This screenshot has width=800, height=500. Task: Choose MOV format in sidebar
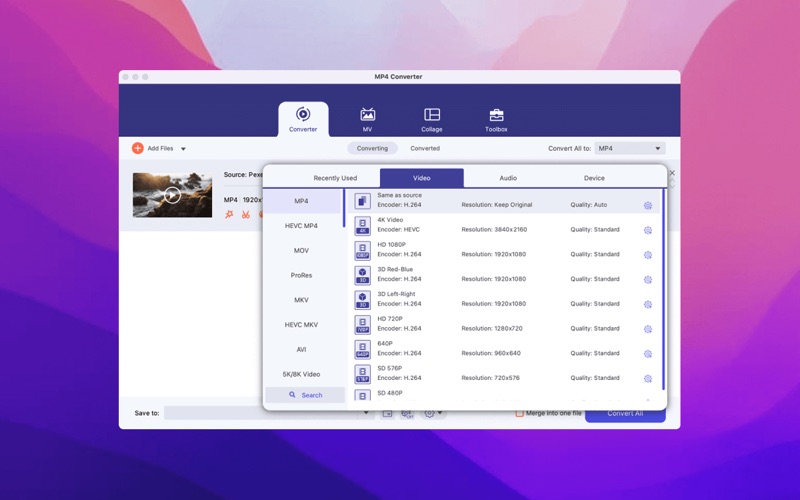point(302,251)
